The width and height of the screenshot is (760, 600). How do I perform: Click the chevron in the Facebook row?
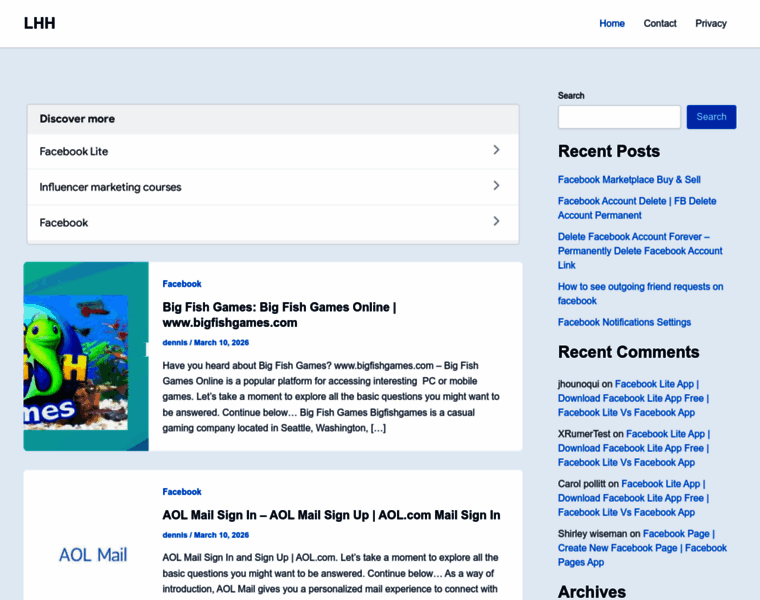click(x=496, y=221)
